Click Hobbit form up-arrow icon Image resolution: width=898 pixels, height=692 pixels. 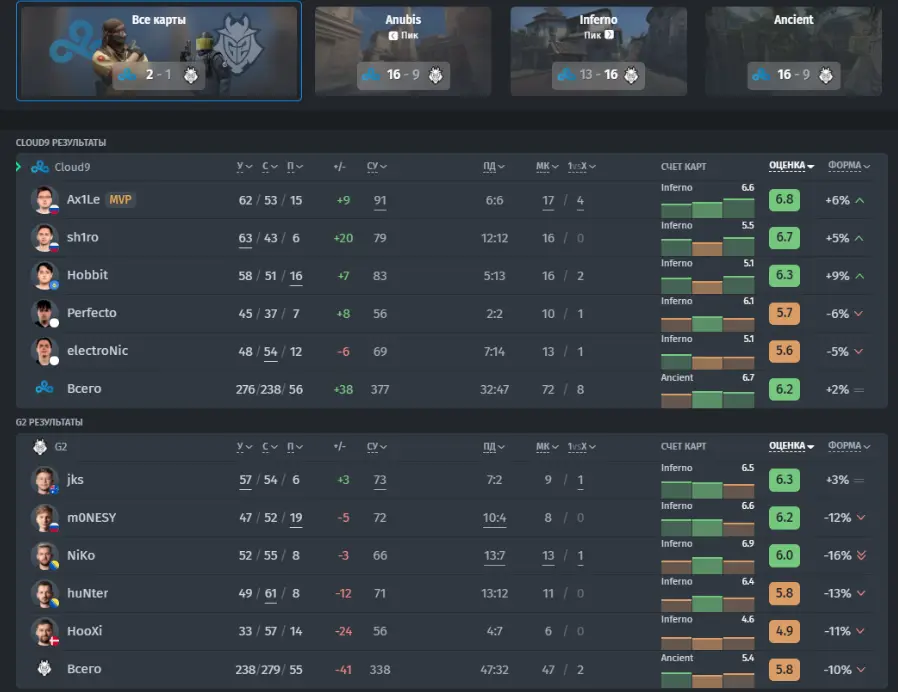tap(860, 276)
